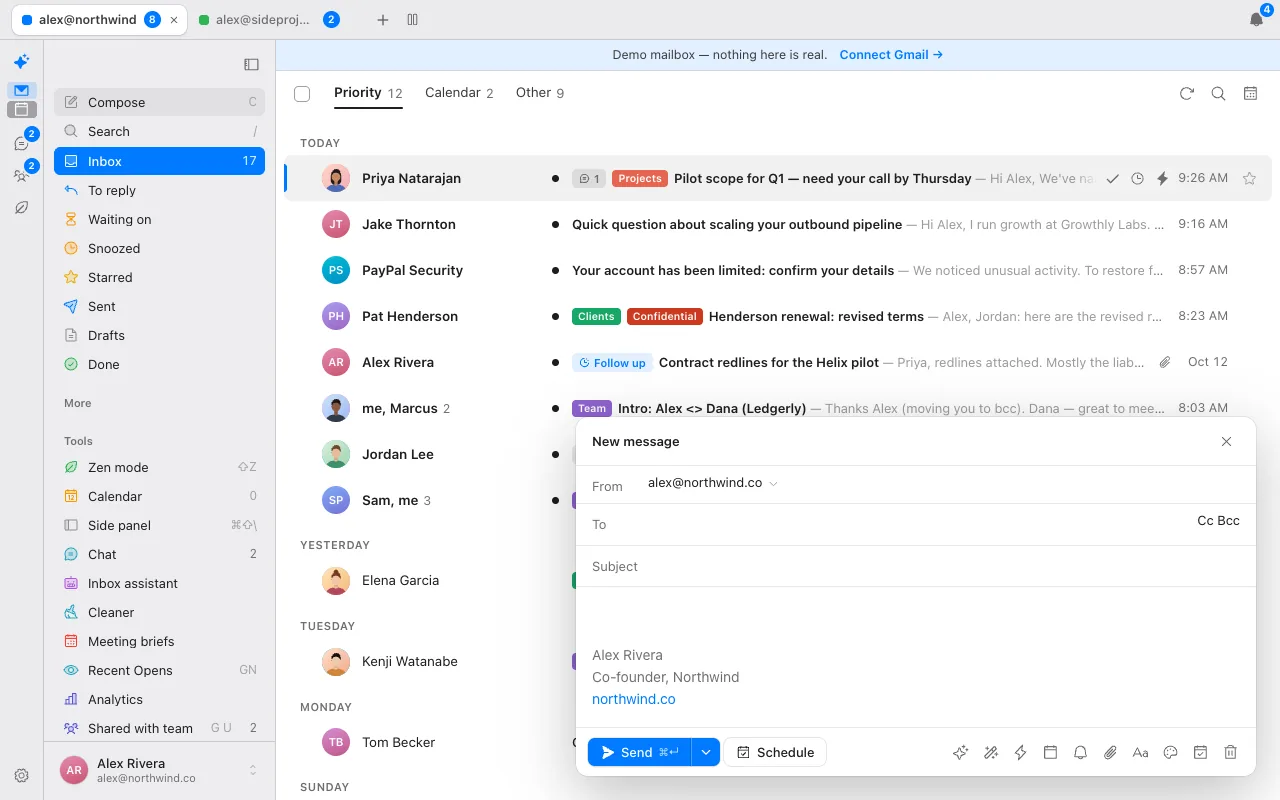Click the lightning bolt on Priya Natarajan's email

(1162, 179)
